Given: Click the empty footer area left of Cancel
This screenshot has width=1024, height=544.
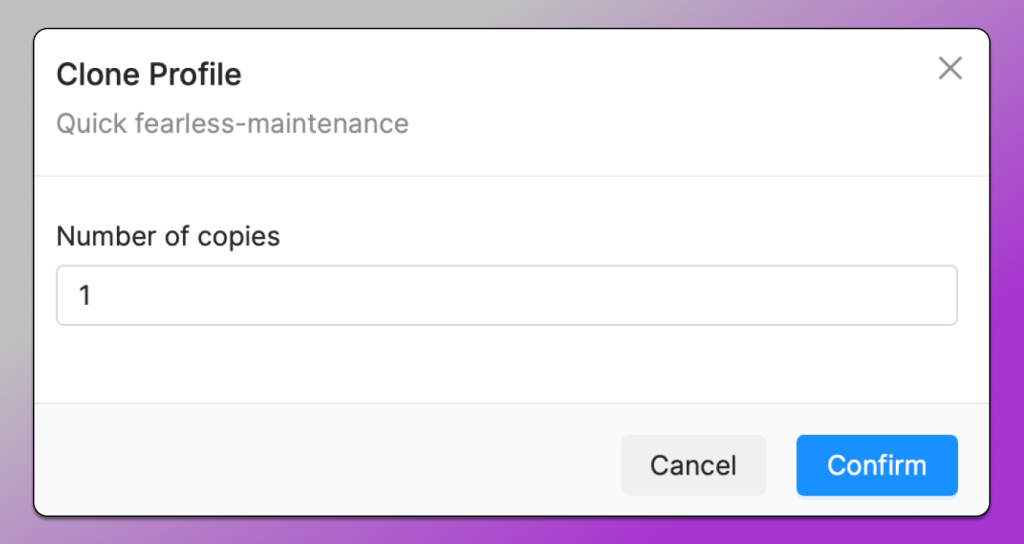Looking at the screenshot, I should (x=320, y=465).
